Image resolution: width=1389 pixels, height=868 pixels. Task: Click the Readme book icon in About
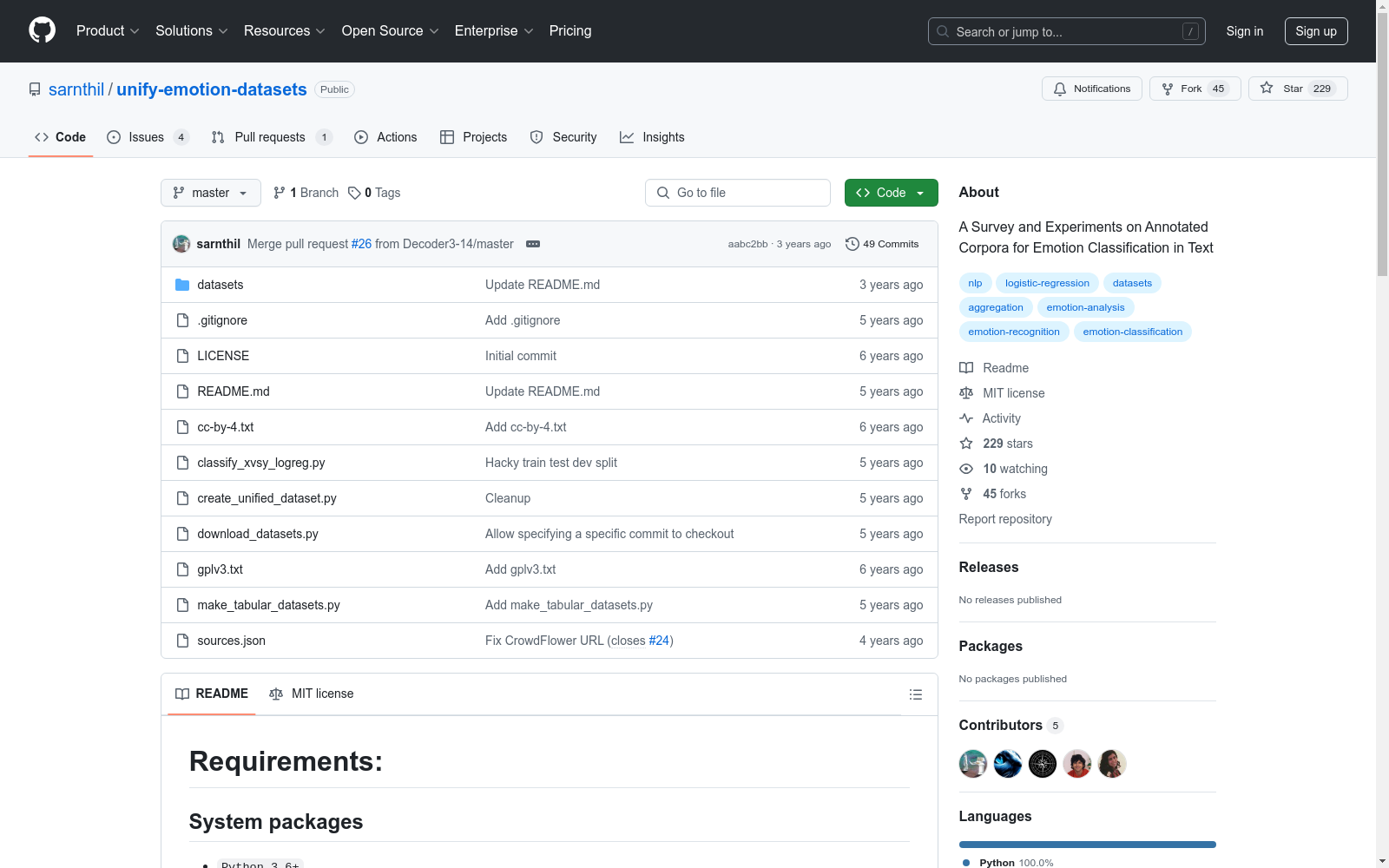coord(966,368)
